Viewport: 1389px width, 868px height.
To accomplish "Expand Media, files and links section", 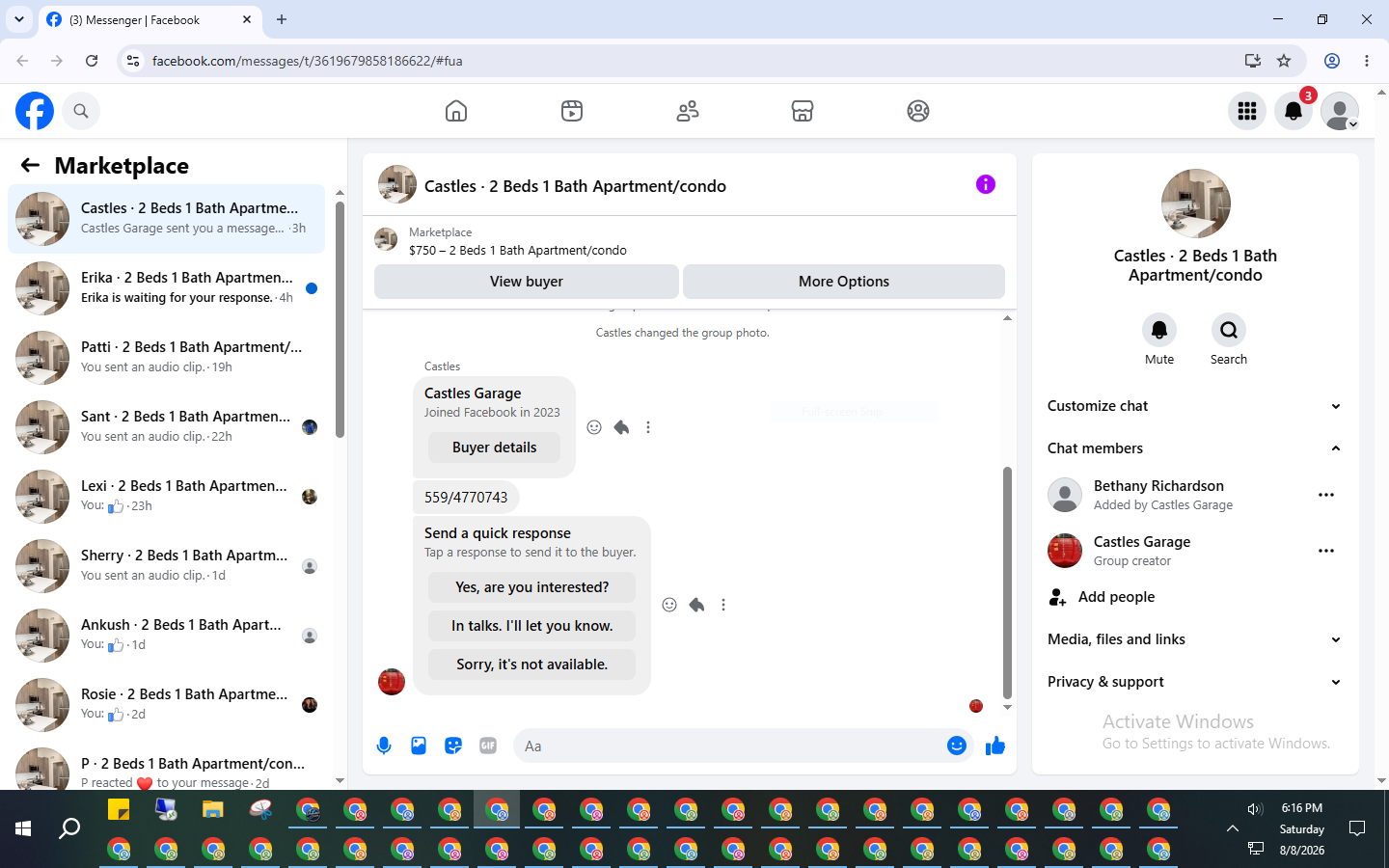I will [1196, 639].
